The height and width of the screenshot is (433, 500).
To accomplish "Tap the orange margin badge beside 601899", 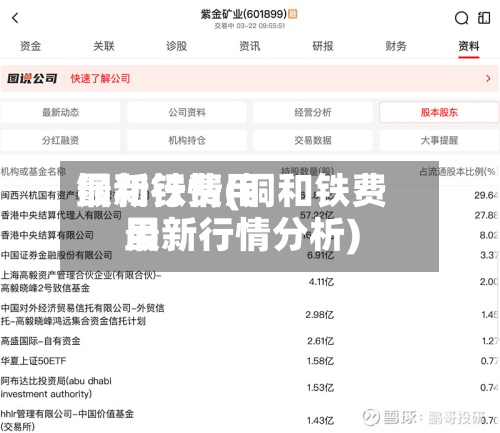I will 293,14.
